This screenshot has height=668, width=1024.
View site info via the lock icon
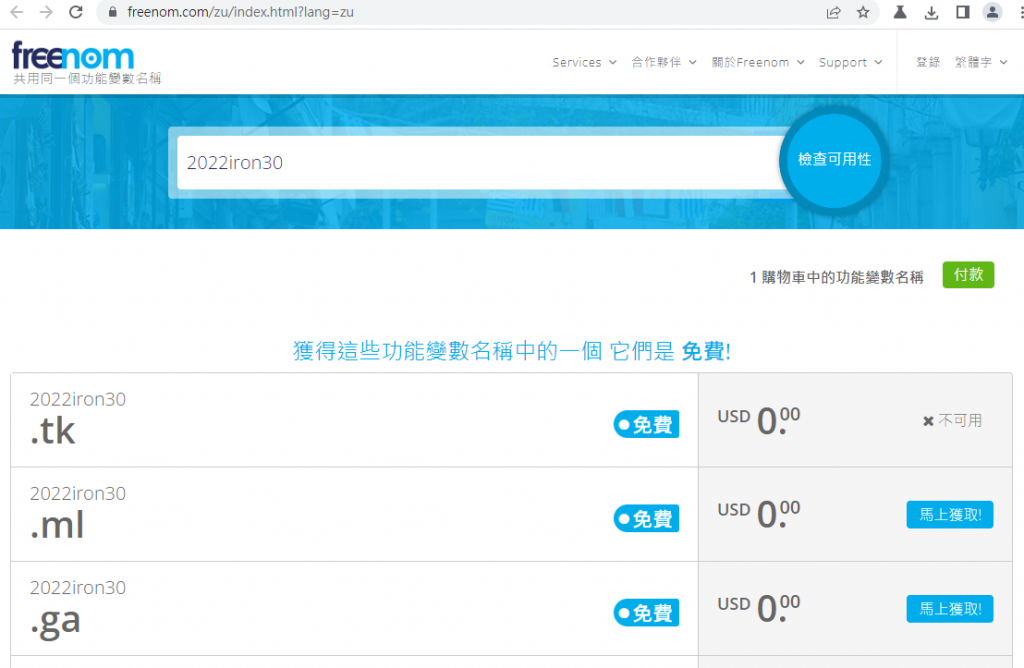click(x=112, y=12)
